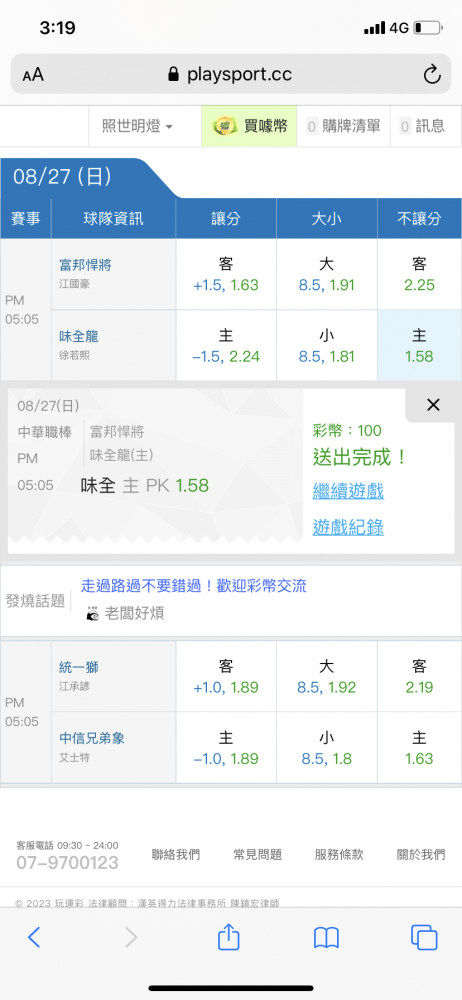The width and height of the screenshot is (462, 1000).
Task: Open Safari bookmarks book icon
Action: tap(326, 938)
